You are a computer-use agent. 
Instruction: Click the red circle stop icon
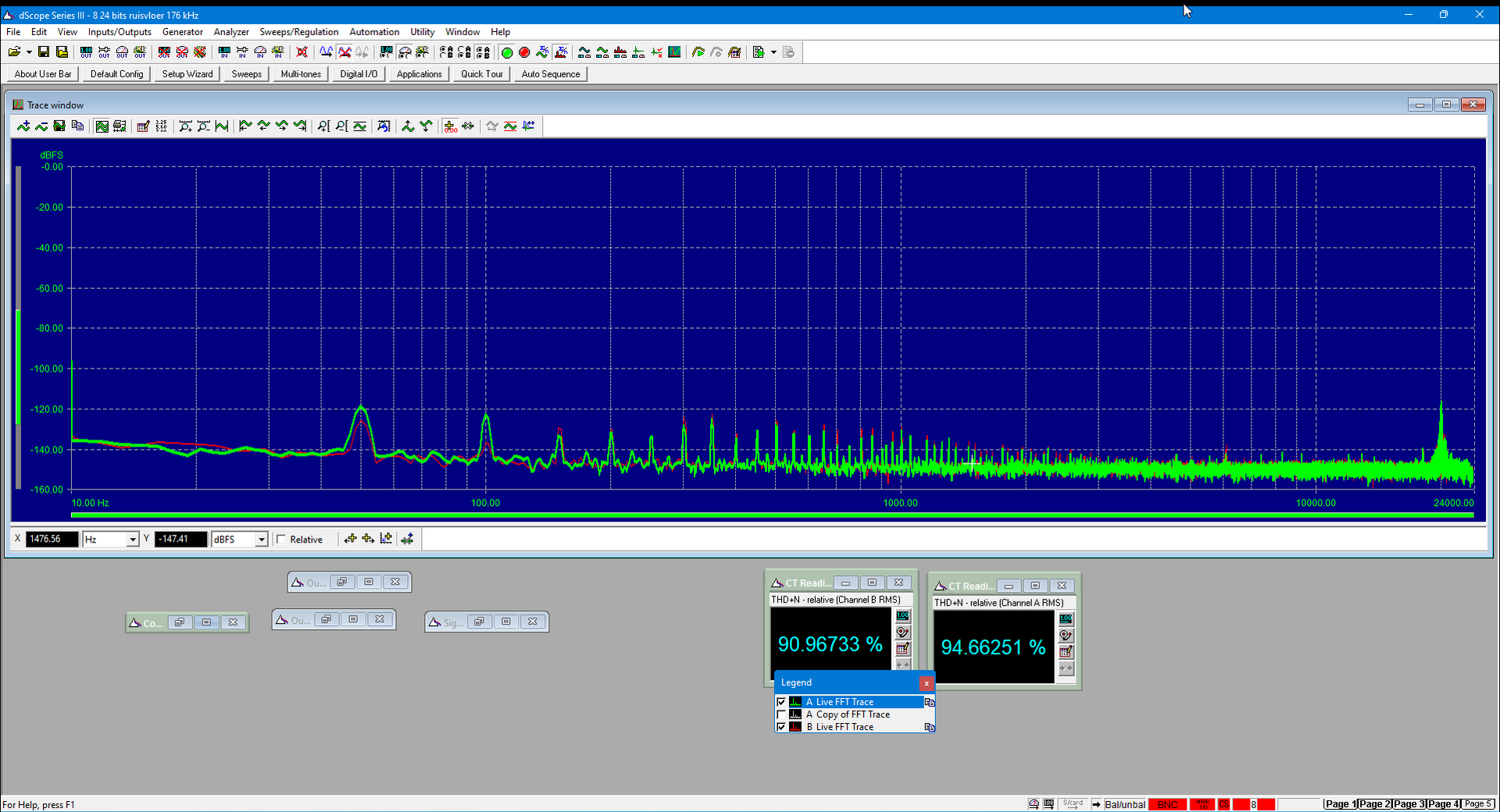click(524, 52)
